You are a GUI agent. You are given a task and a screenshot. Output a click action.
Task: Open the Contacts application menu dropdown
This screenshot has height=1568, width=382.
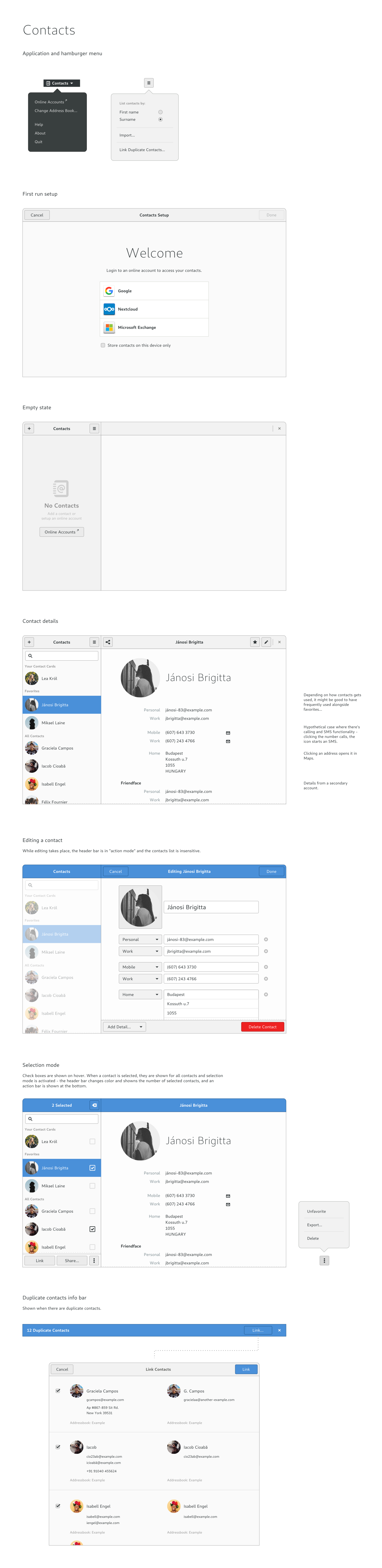(x=61, y=83)
